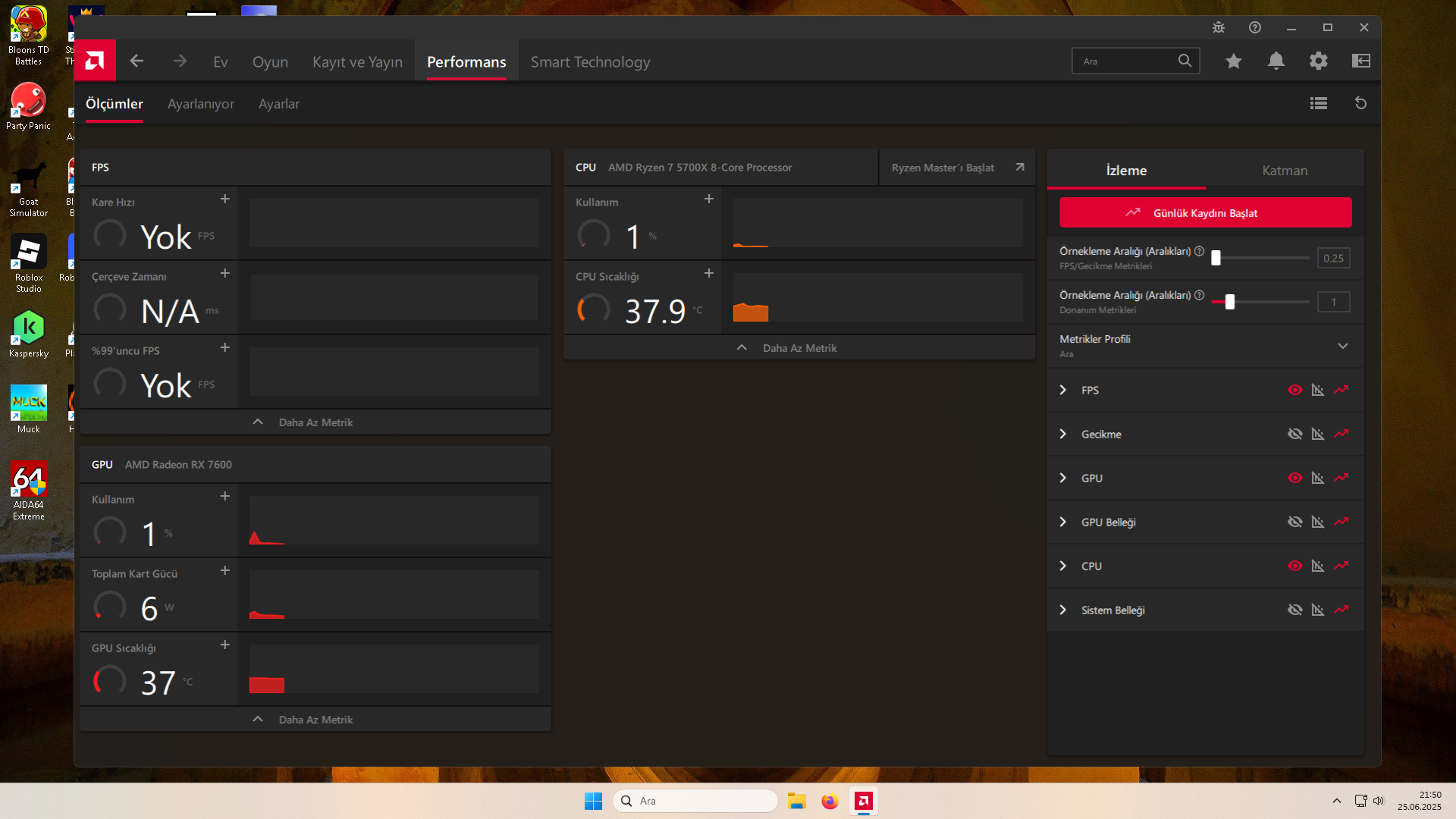
Task: Open notifications bell icon
Action: click(1276, 61)
